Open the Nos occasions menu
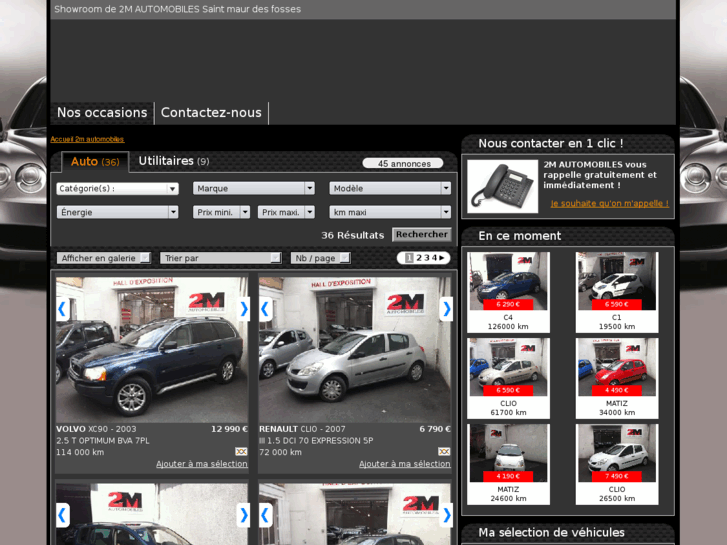The image size is (727, 545). point(102,113)
